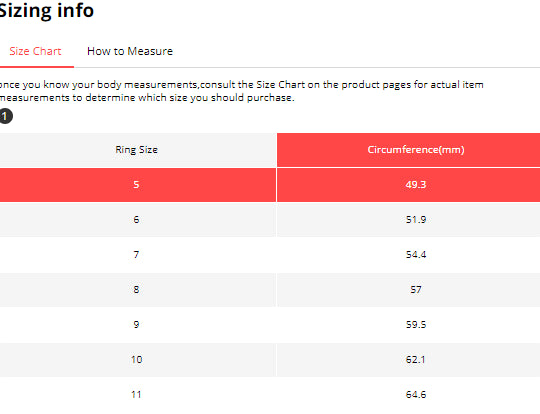
Task: Select ring size 9 cell
Action: [137, 325]
